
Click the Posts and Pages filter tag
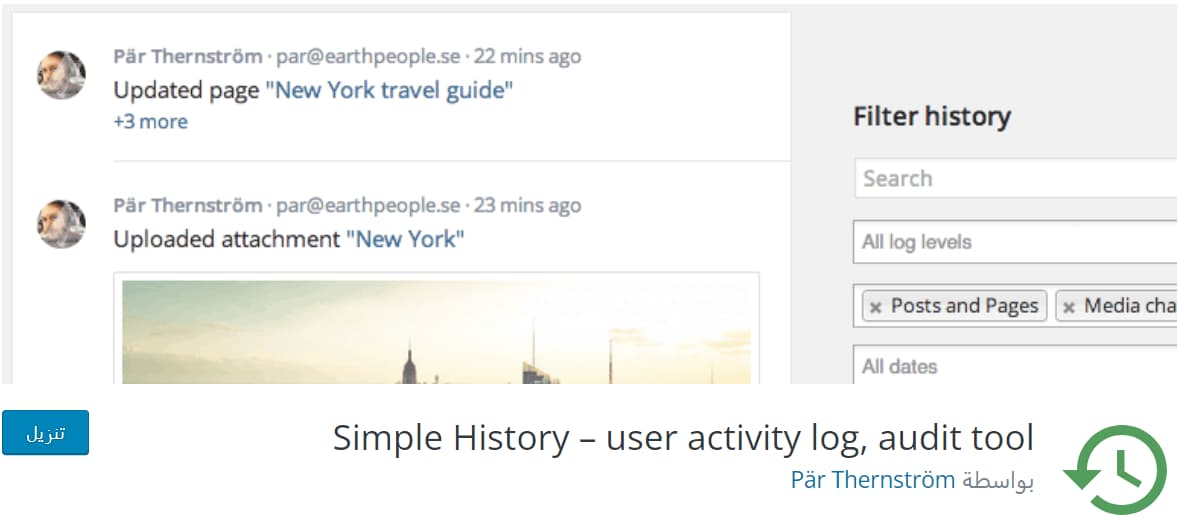pyautogui.click(x=964, y=306)
